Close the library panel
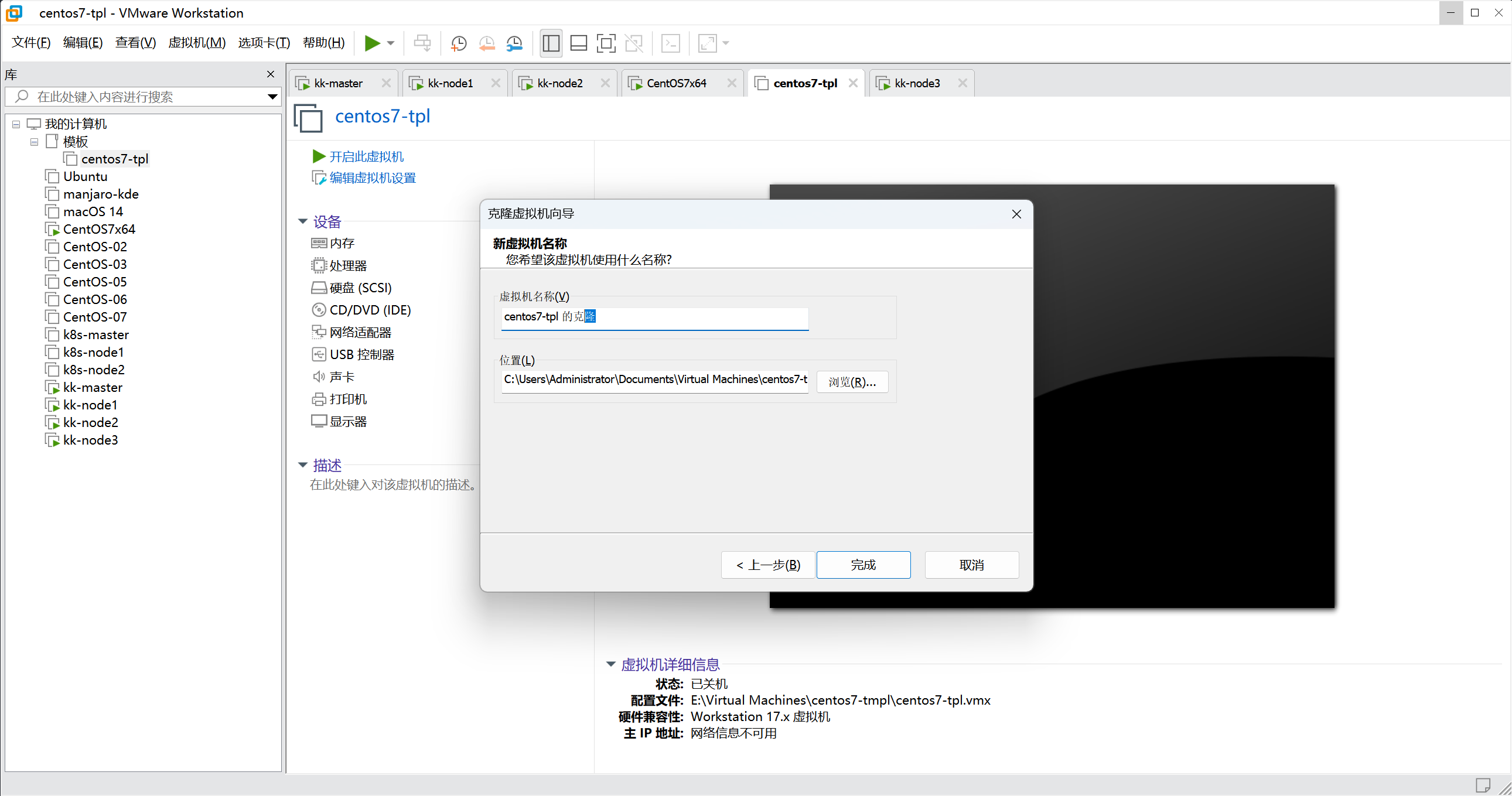The image size is (1512, 796). pos(270,74)
